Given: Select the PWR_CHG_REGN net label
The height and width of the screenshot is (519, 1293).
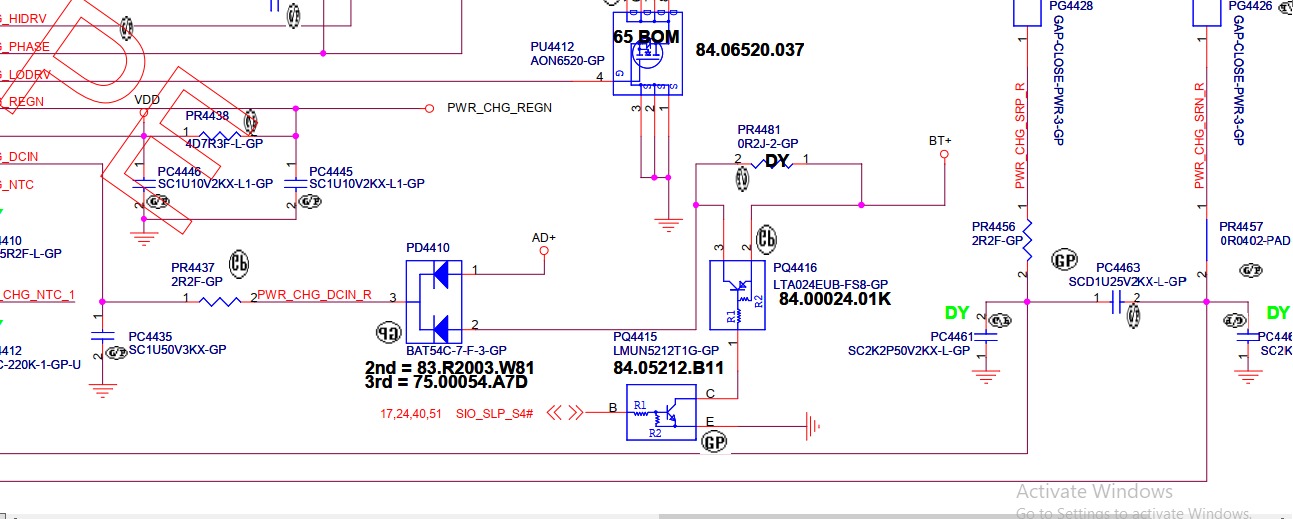Looking at the screenshot, I should tap(499, 108).
